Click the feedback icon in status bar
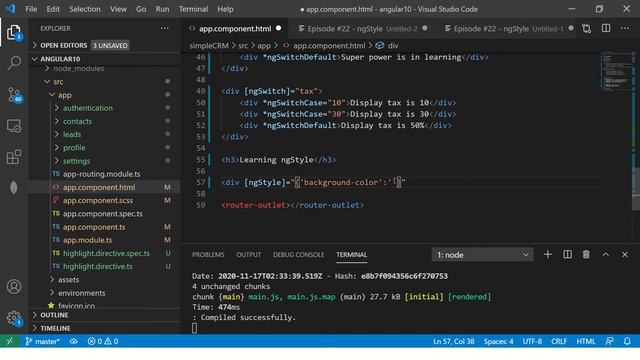 [x=609, y=341]
